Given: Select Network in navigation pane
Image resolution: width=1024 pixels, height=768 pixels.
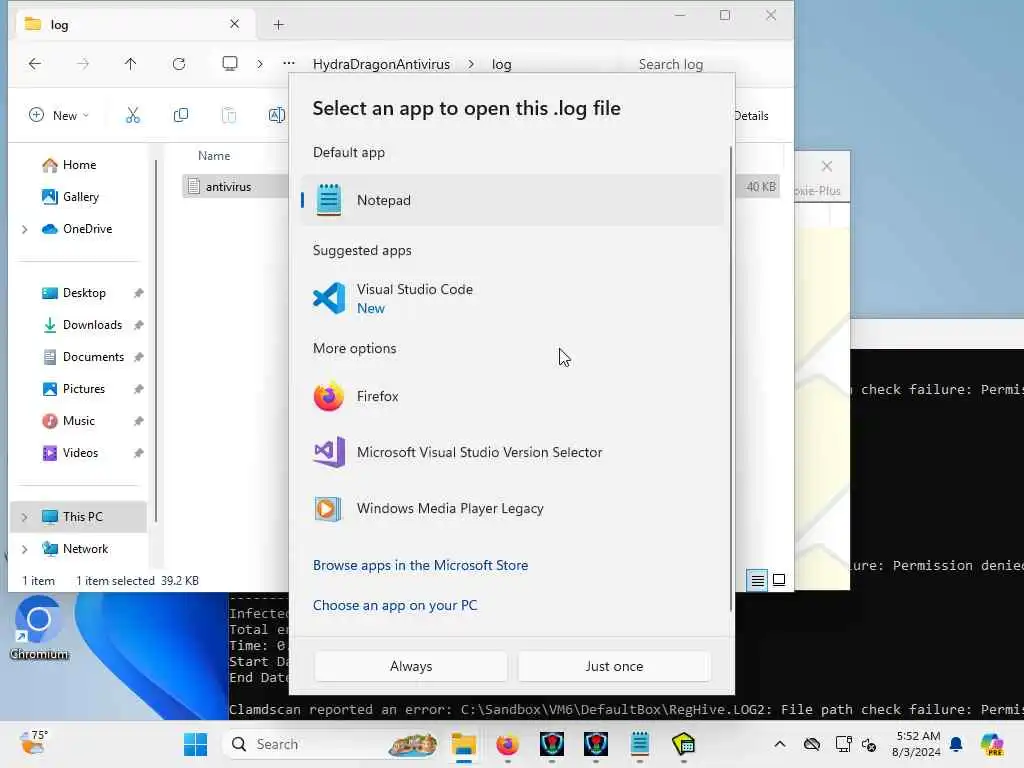Looking at the screenshot, I should coord(85,549).
